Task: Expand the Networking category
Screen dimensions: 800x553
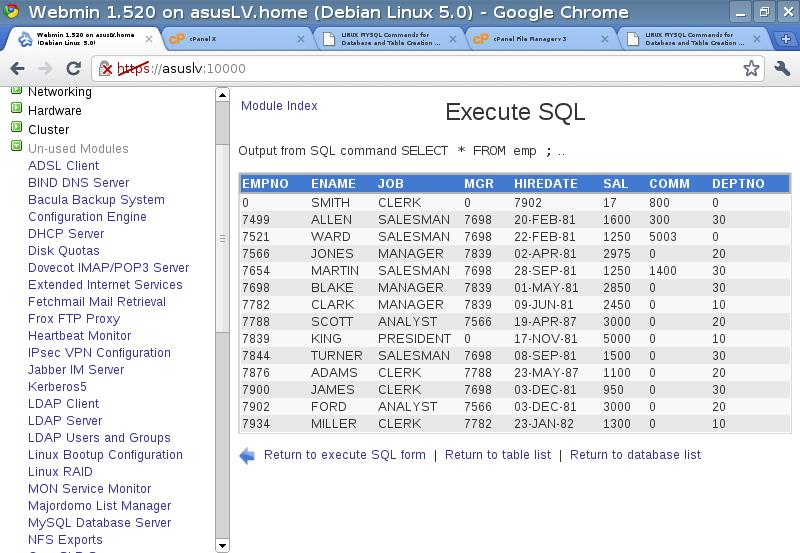Action: pos(16,92)
